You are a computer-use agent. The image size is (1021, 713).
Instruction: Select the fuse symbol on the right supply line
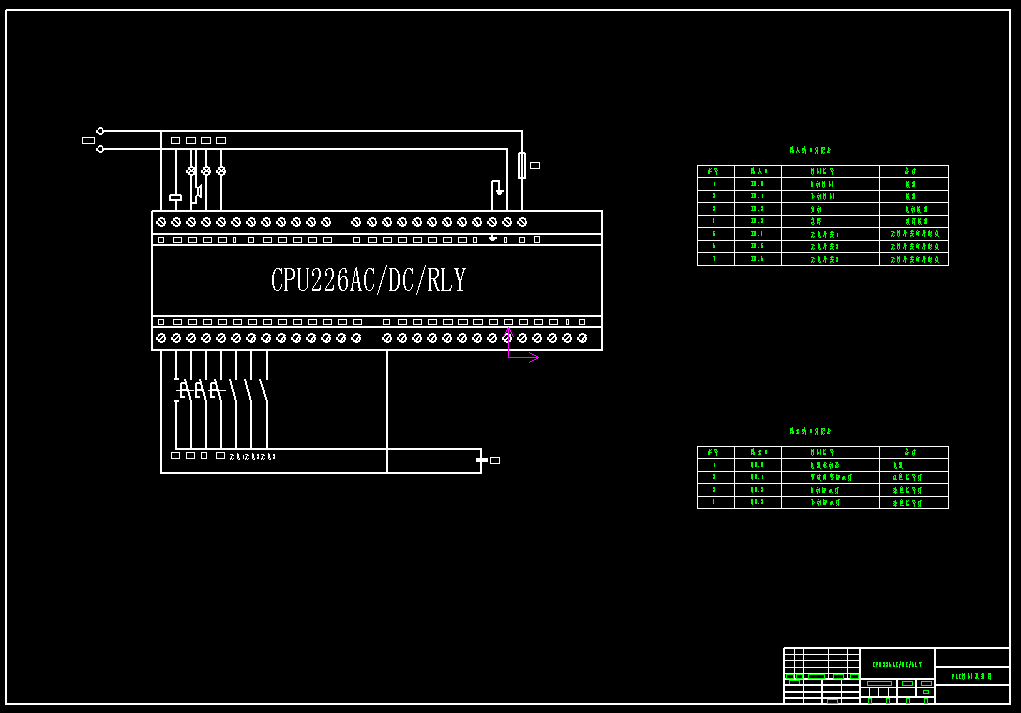point(522,165)
